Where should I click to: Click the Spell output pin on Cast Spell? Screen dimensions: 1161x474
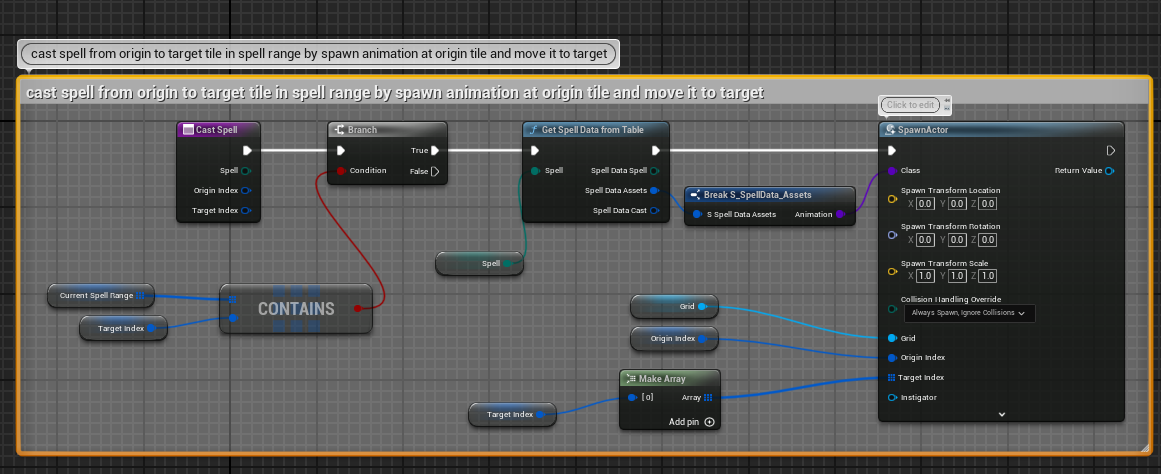tap(246, 170)
